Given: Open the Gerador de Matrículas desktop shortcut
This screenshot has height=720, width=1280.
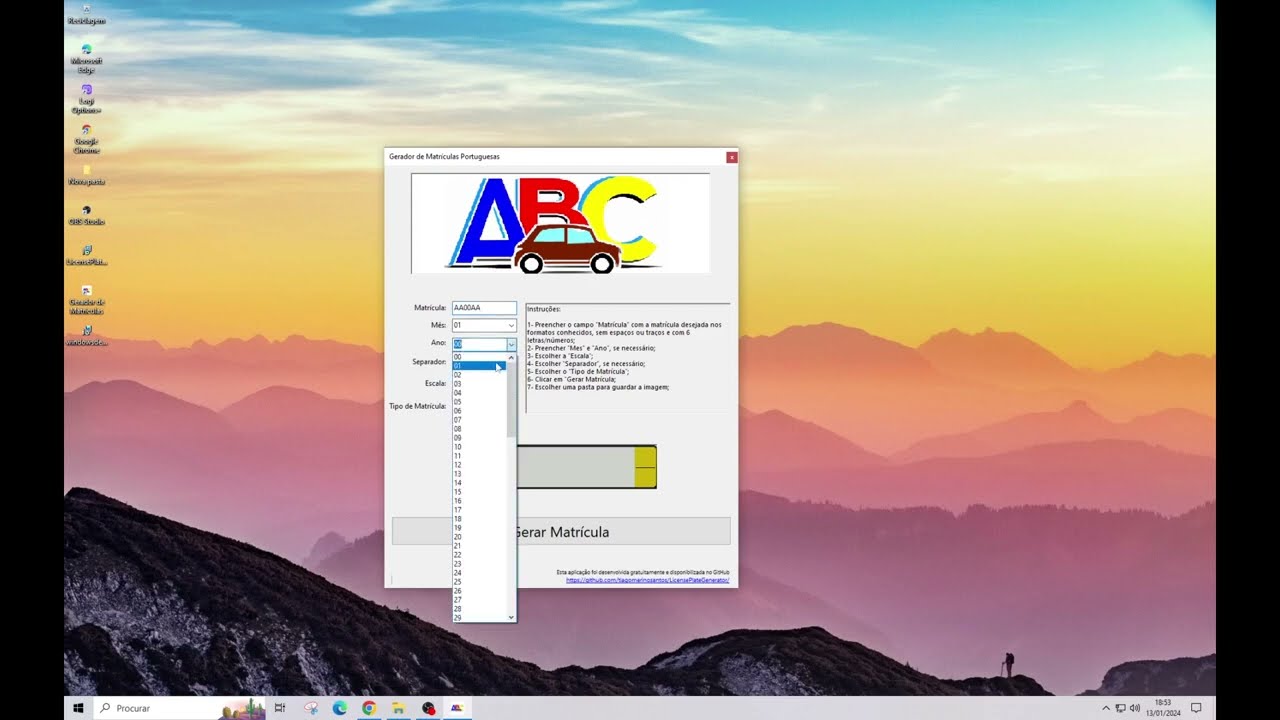Looking at the screenshot, I should click(87, 299).
